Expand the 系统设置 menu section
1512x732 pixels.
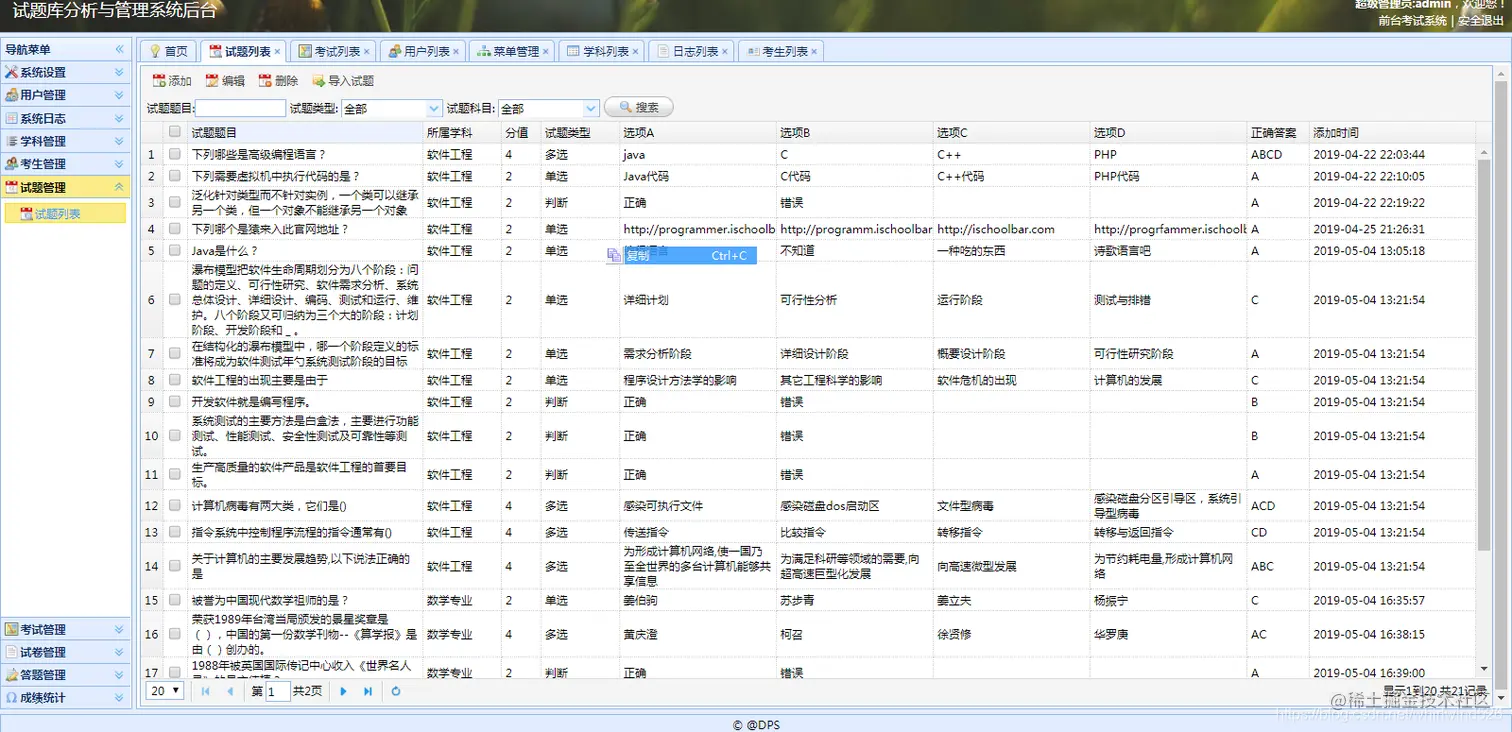[x=119, y=72]
